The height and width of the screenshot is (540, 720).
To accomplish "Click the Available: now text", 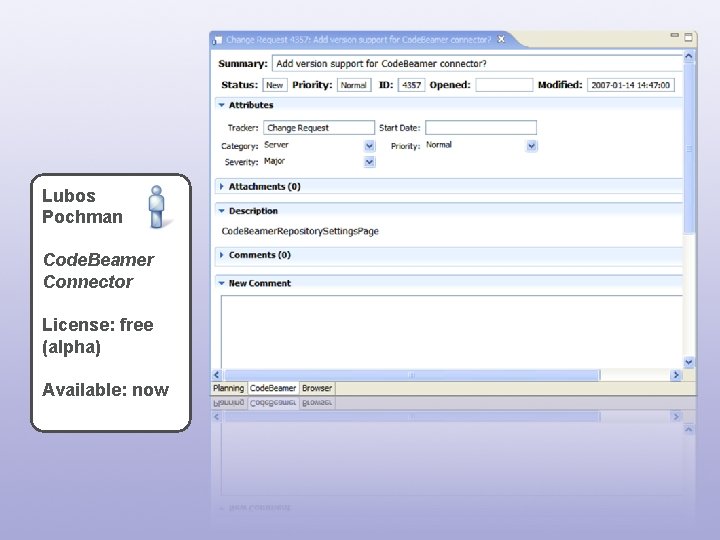I will click(x=106, y=390).
